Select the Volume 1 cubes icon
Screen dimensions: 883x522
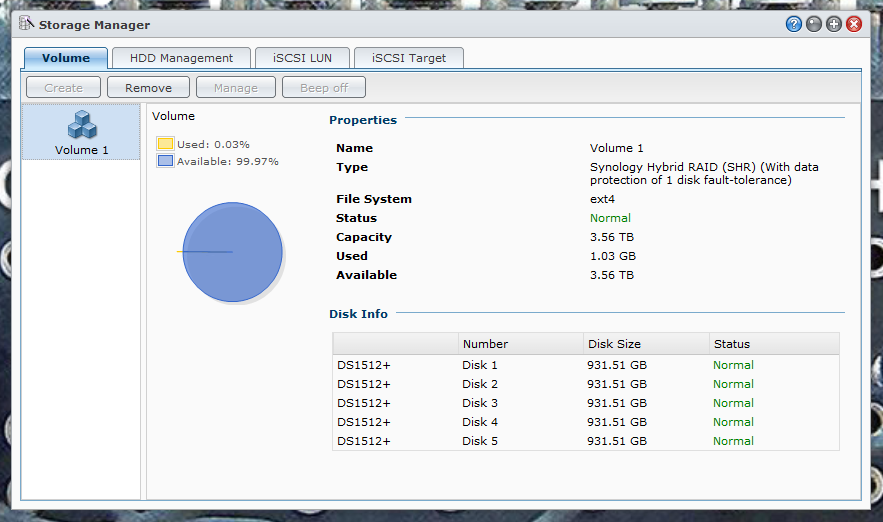tap(82, 124)
